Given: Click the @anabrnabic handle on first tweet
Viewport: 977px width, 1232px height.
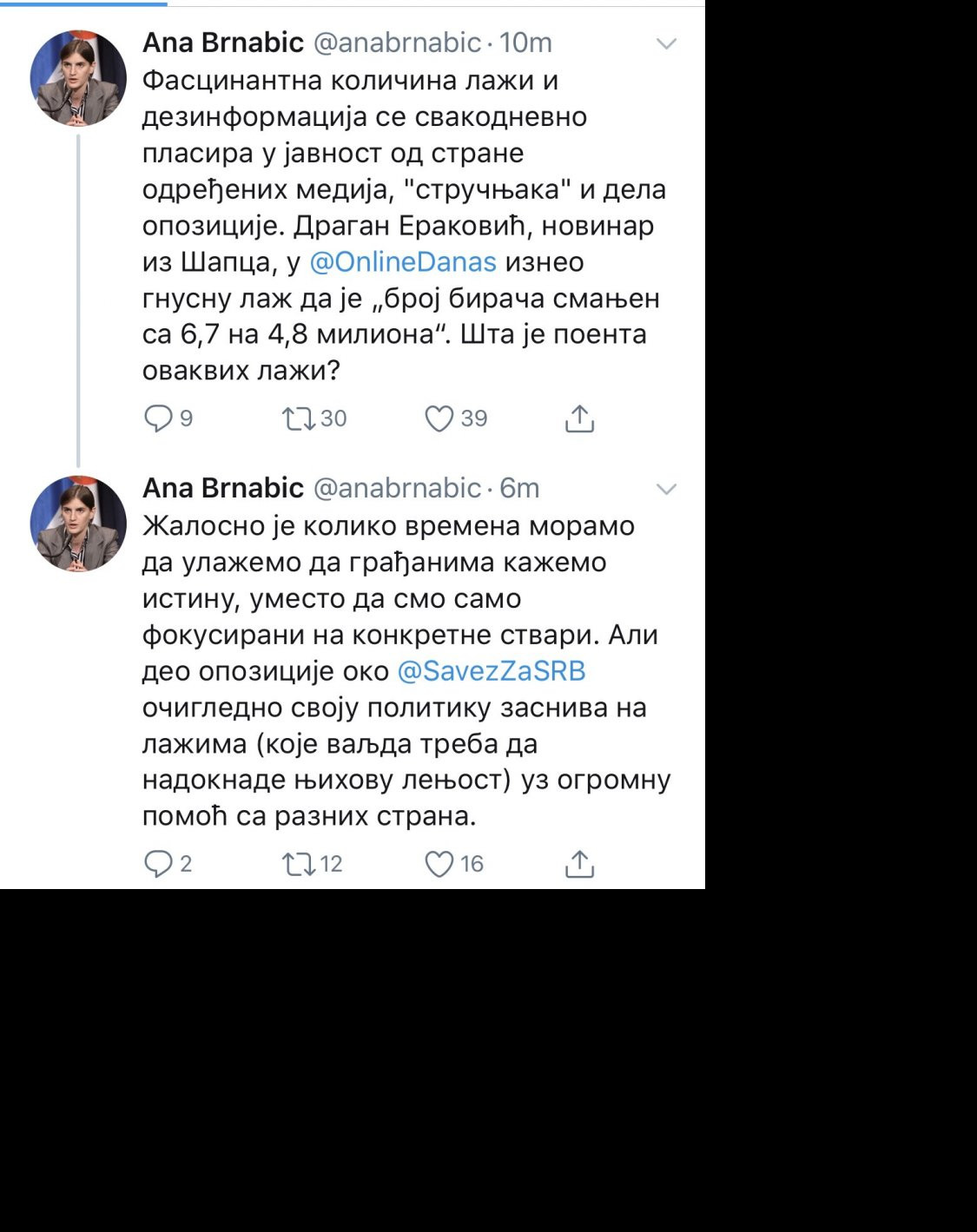Looking at the screenshot, I should (x=396, y=43).
